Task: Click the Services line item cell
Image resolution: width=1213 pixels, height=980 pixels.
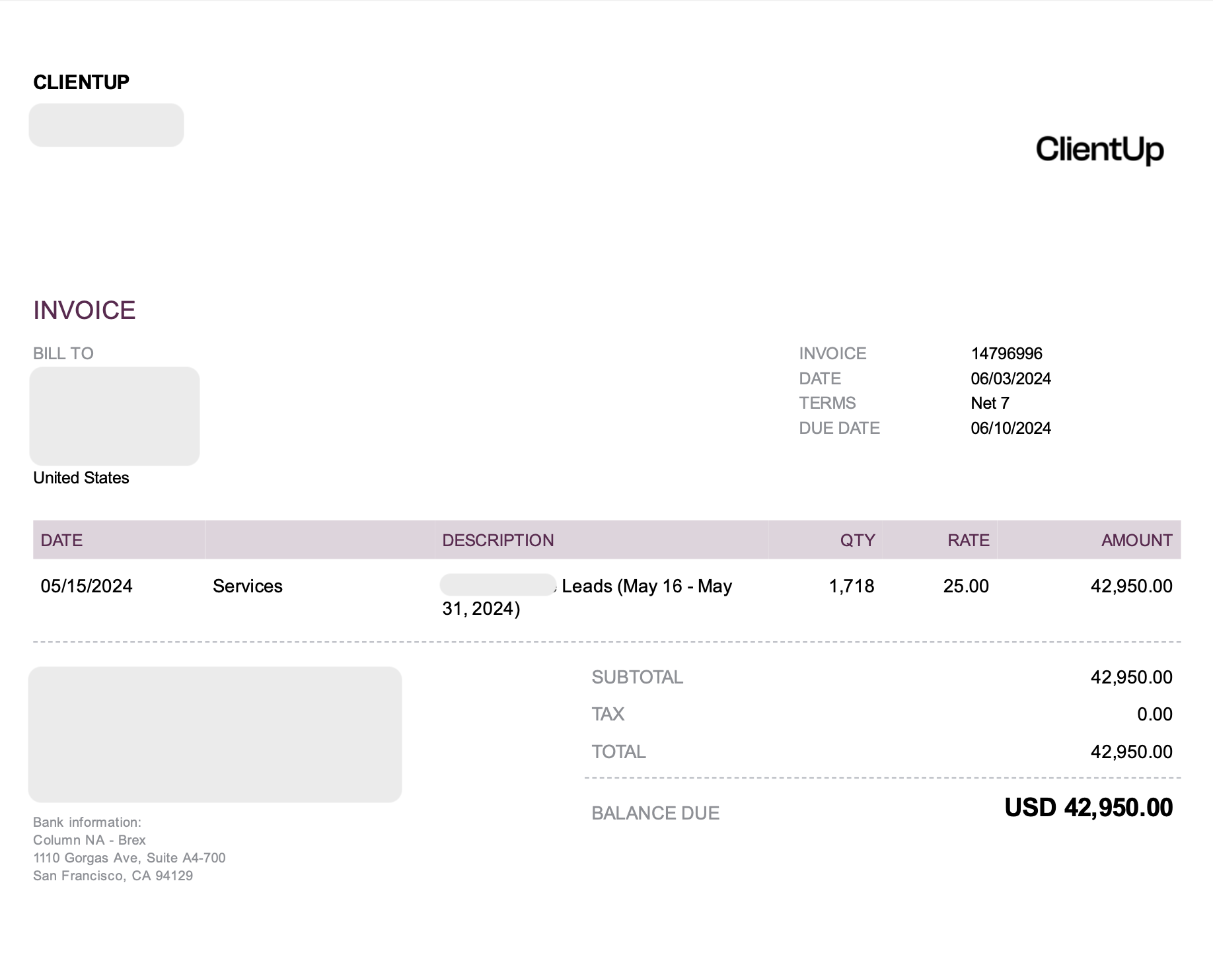Action: tap(248, 586)
